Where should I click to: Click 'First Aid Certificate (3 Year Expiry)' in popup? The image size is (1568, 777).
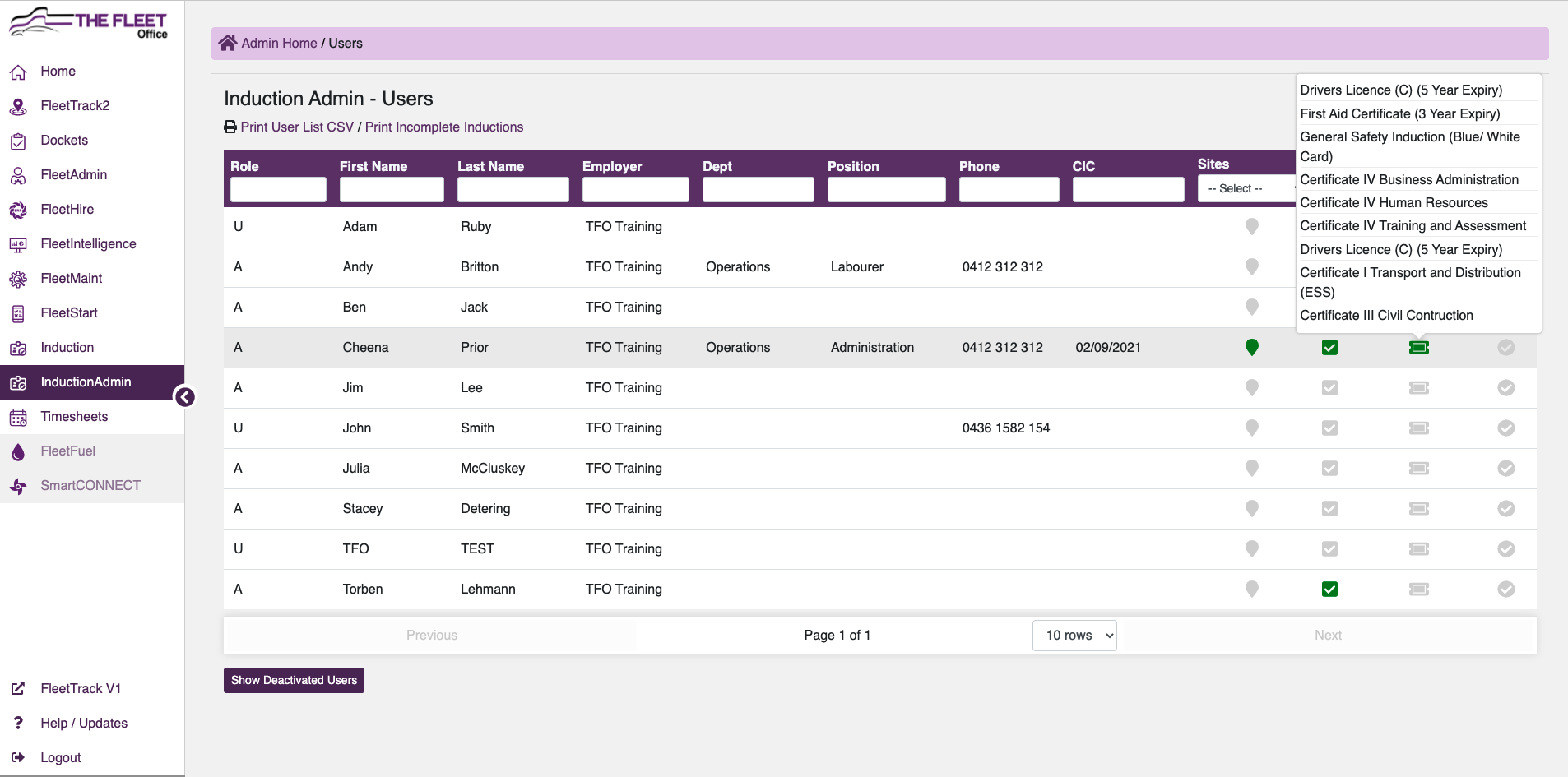pyautogui.click(x=1400, y=113)
